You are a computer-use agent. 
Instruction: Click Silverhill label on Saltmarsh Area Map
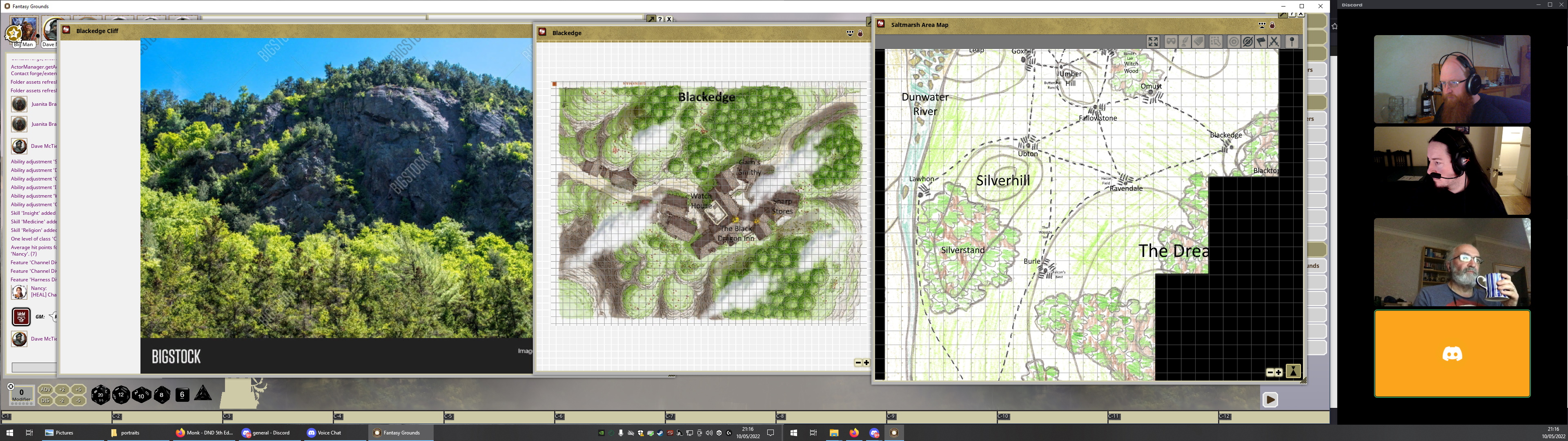click(1003, 180)
